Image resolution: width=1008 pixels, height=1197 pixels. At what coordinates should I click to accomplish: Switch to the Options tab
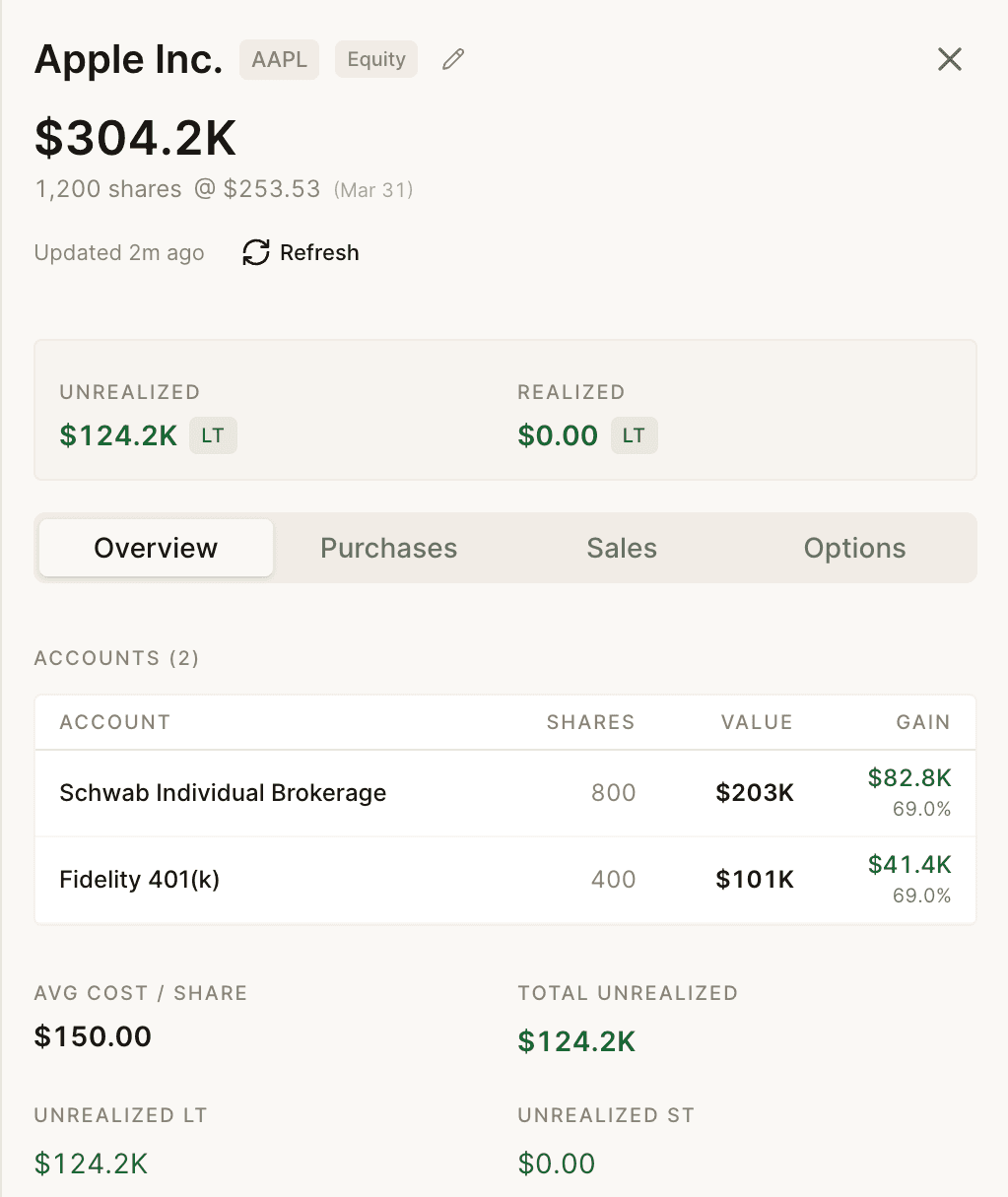[853, 548]
